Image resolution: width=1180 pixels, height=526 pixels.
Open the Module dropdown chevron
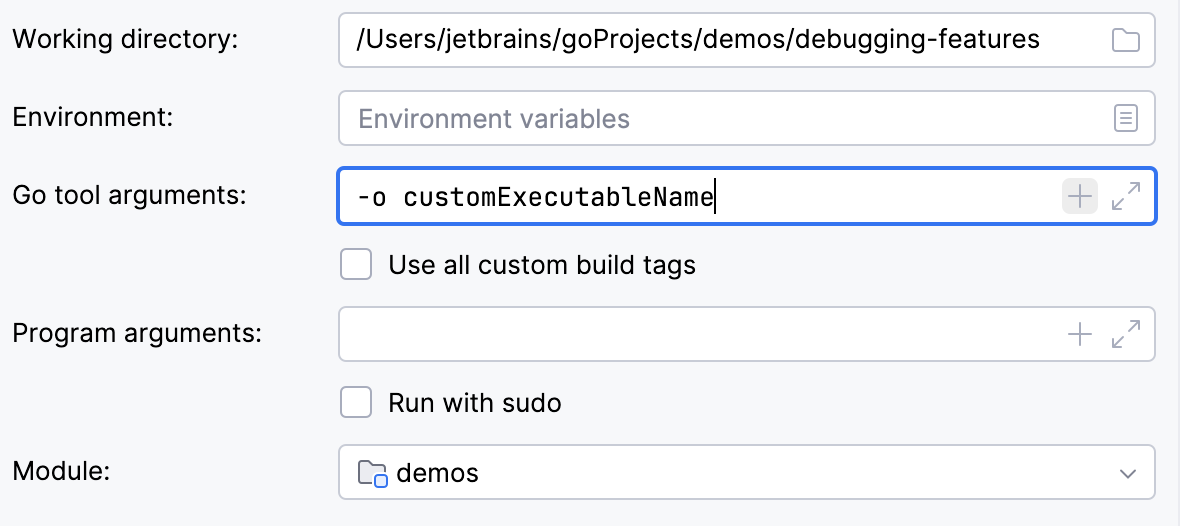tap(1128, 473)
